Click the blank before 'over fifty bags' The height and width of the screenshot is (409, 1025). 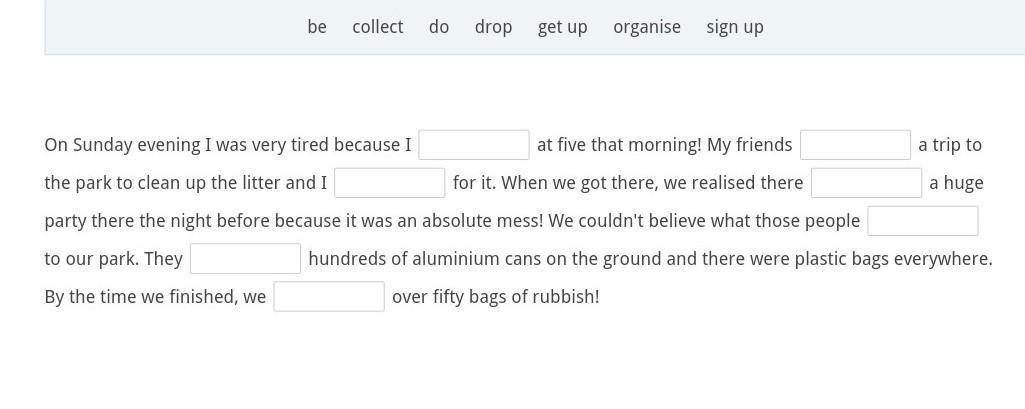329,297
